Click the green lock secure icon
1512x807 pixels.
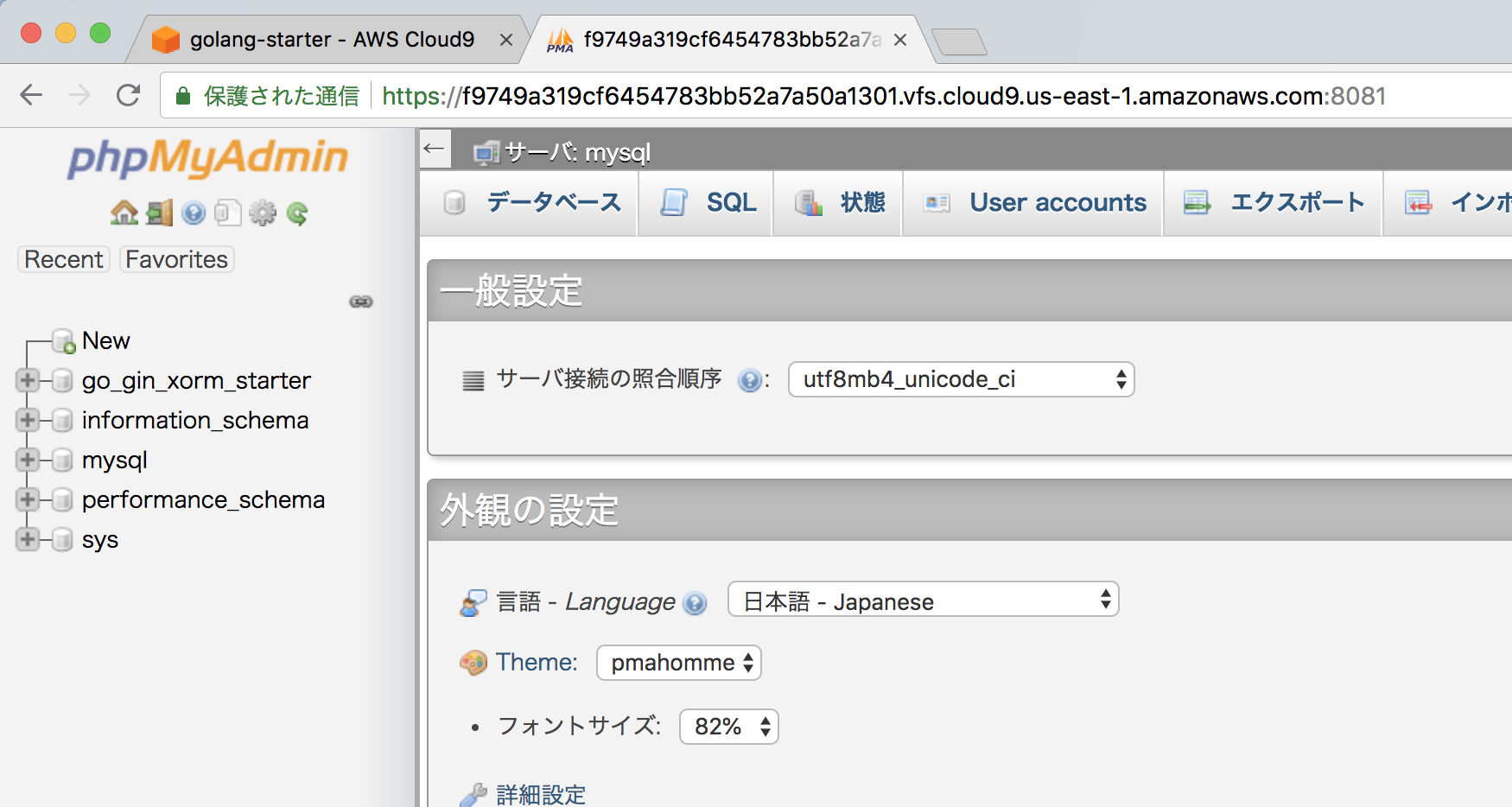183,96
